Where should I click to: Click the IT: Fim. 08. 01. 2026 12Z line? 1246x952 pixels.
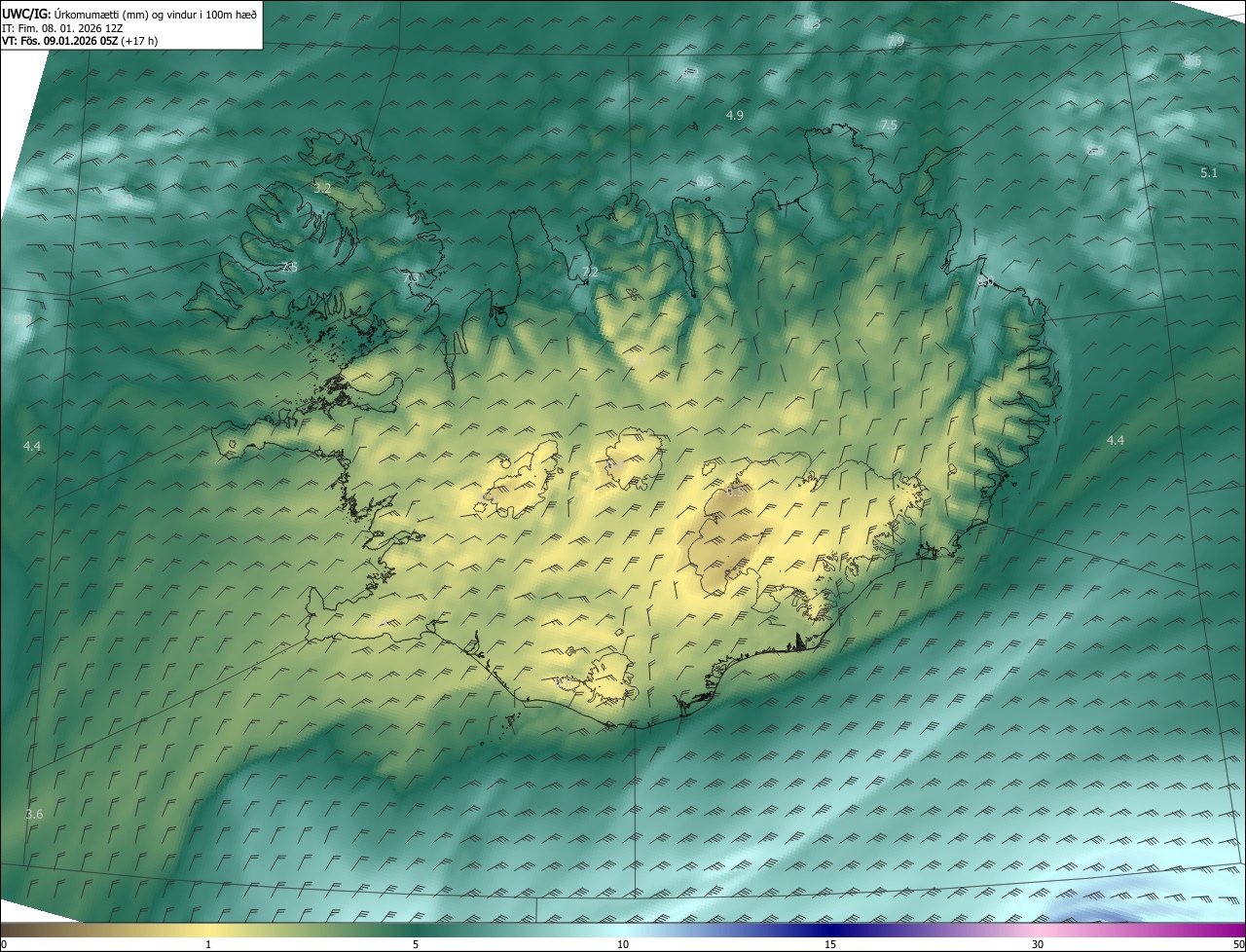(x=62, y=28)
